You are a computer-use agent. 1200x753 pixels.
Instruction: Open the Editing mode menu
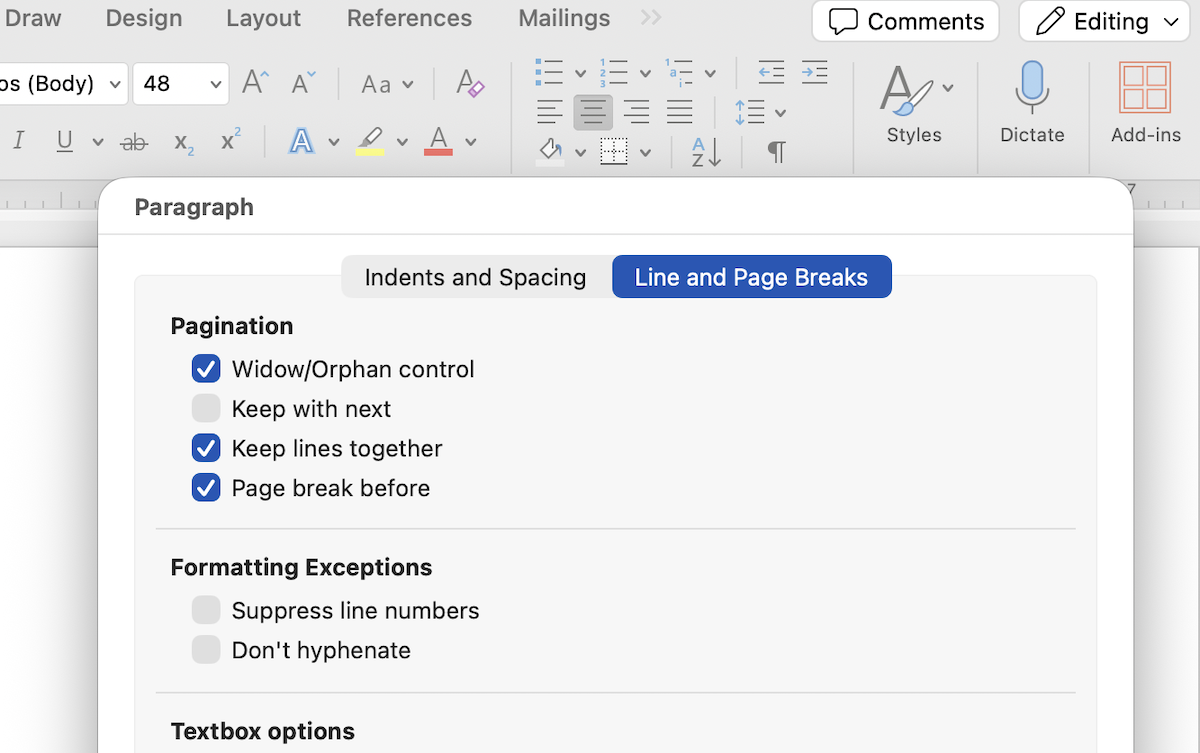tap(1103, 20)
